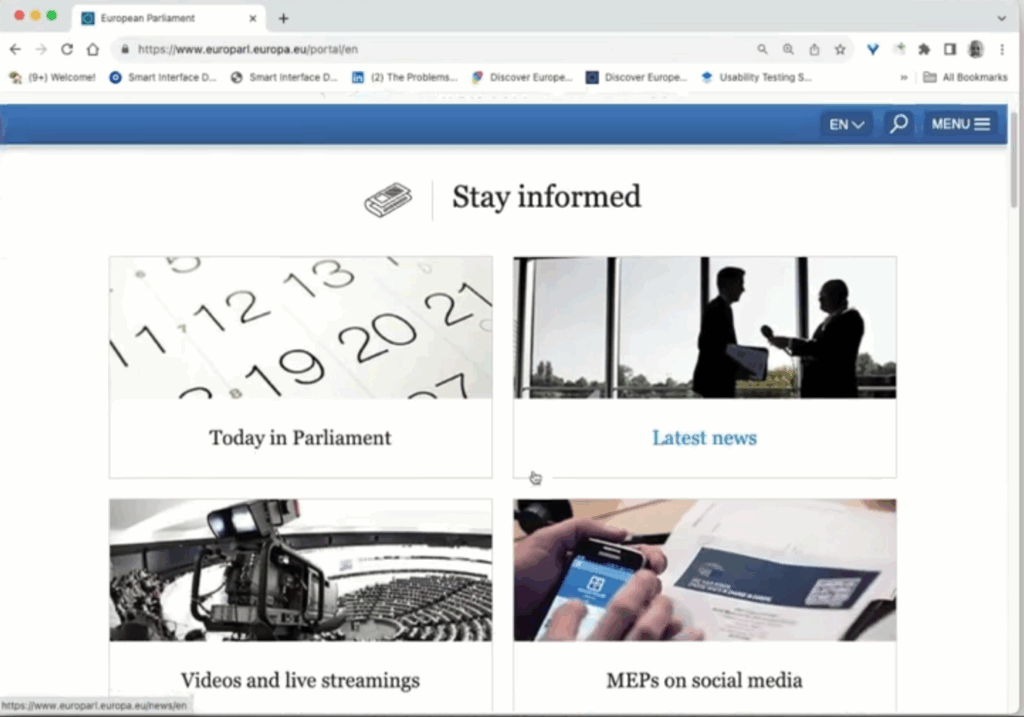Image resolution: width=1024 pixels, height=717 pixels.
Task: Open the browser extensions puzzle icon
Action: click(924, 49)
